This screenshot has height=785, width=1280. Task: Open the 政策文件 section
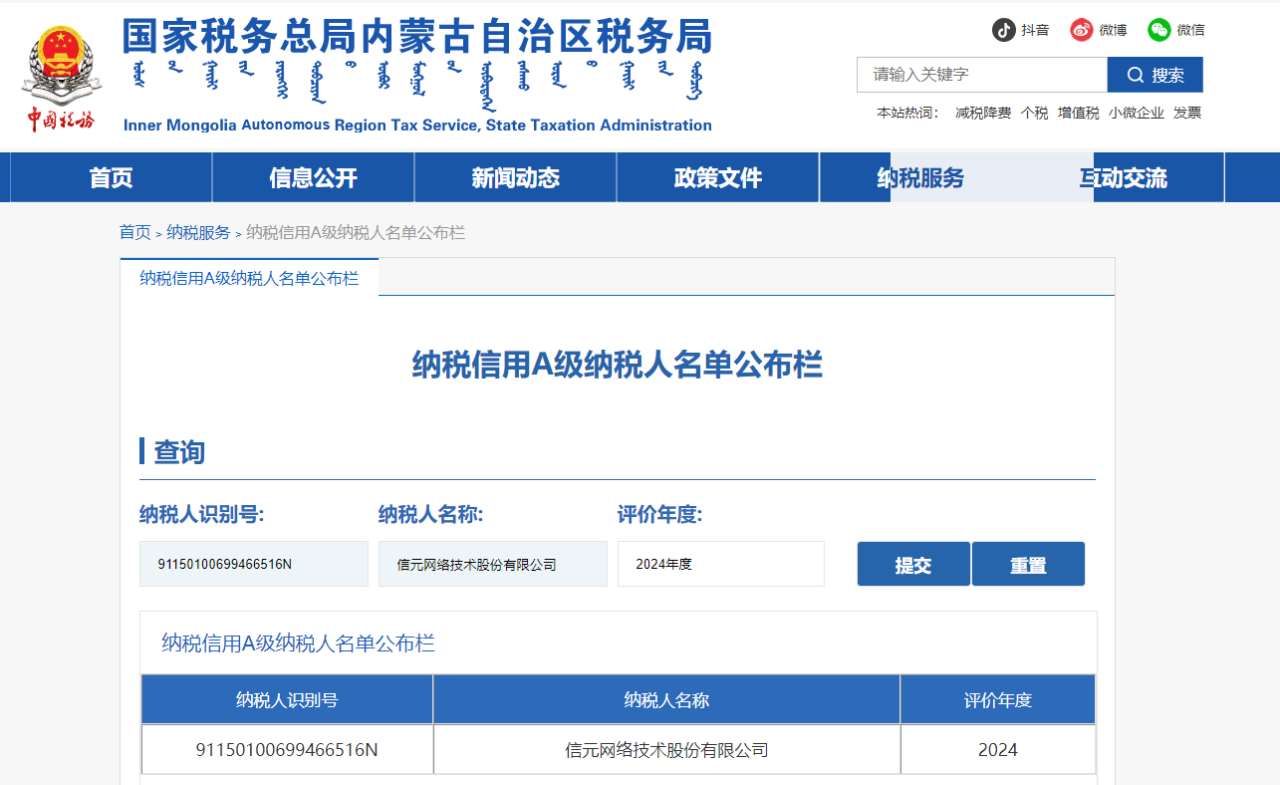point(716,177)
